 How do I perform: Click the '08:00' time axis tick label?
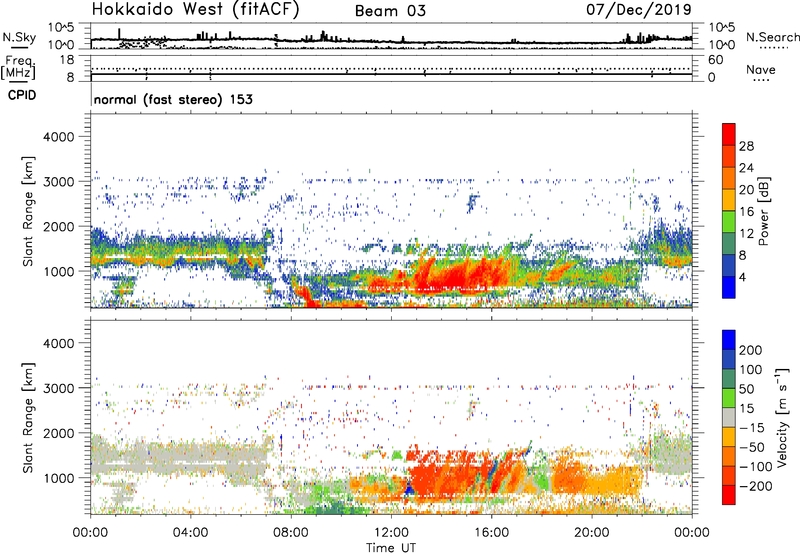[291, 533]
